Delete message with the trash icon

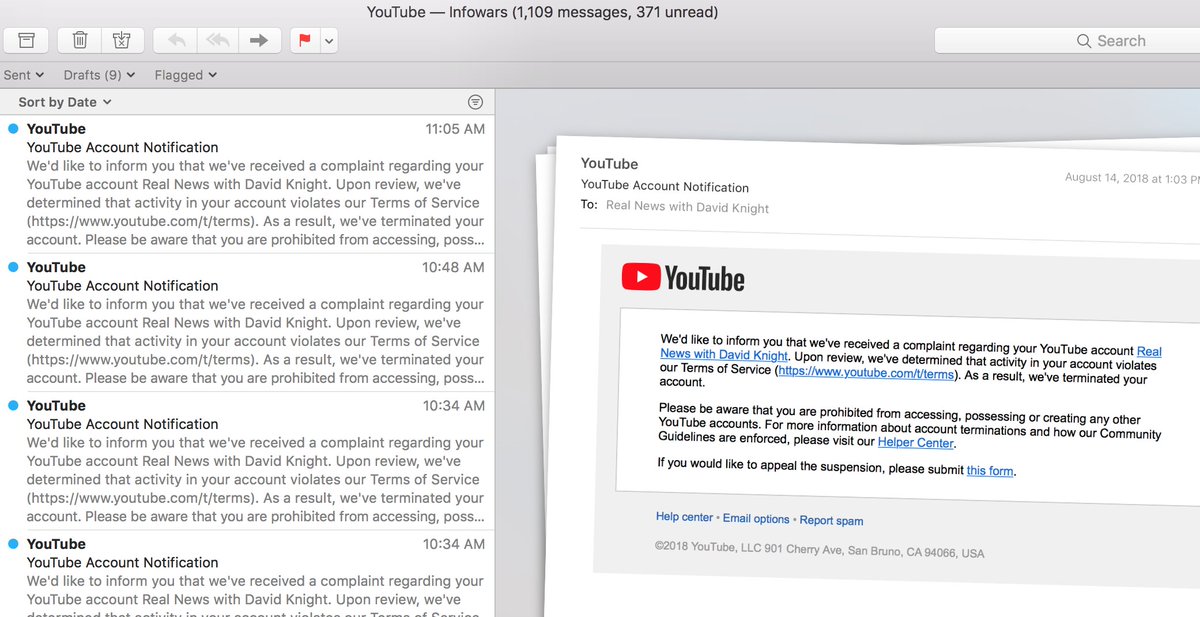(80, 40)
